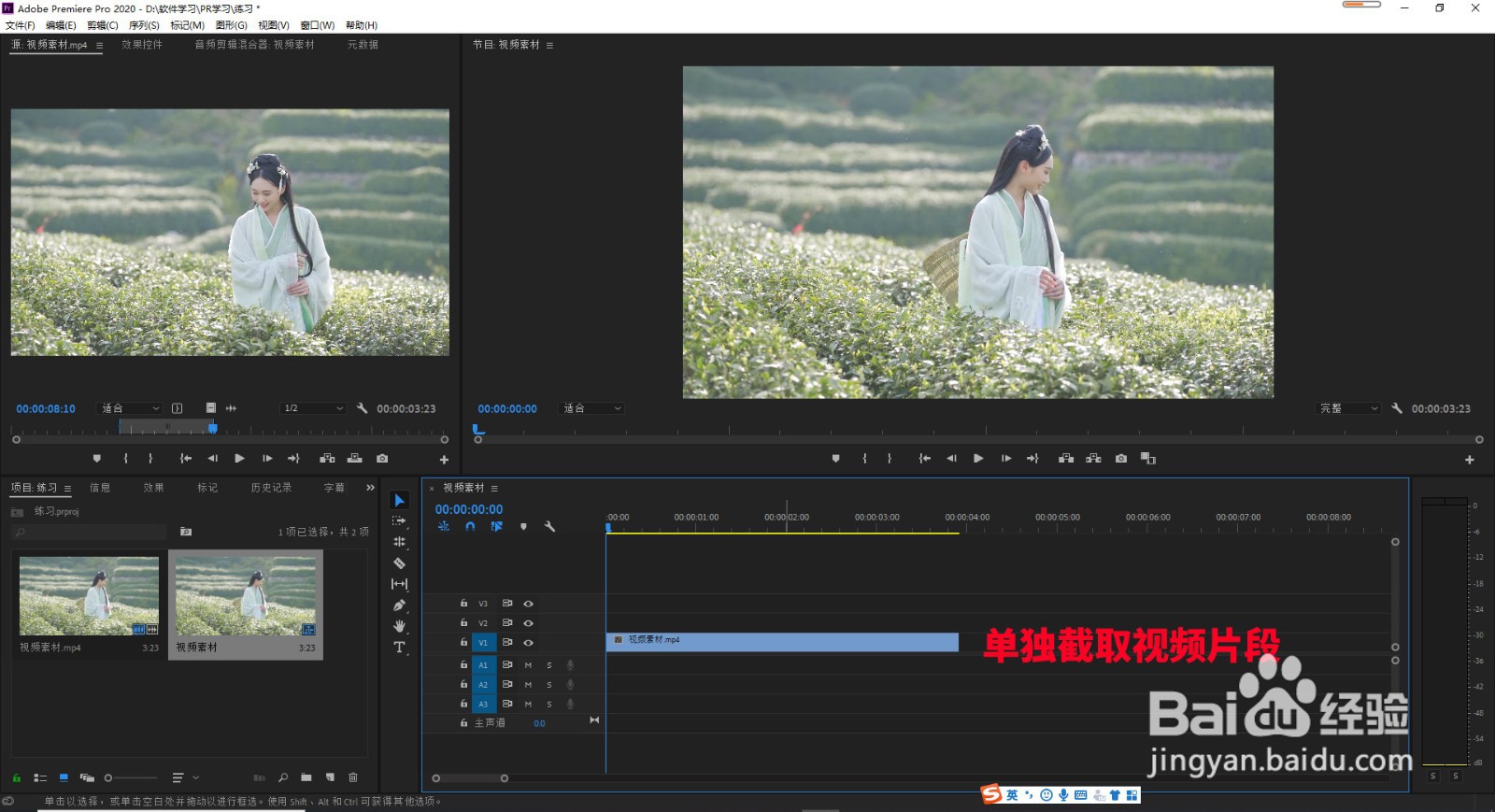1495x812 pixels.
Task: Open timeline 视频素材 panel menu
Action: click(x=494, y=488)
